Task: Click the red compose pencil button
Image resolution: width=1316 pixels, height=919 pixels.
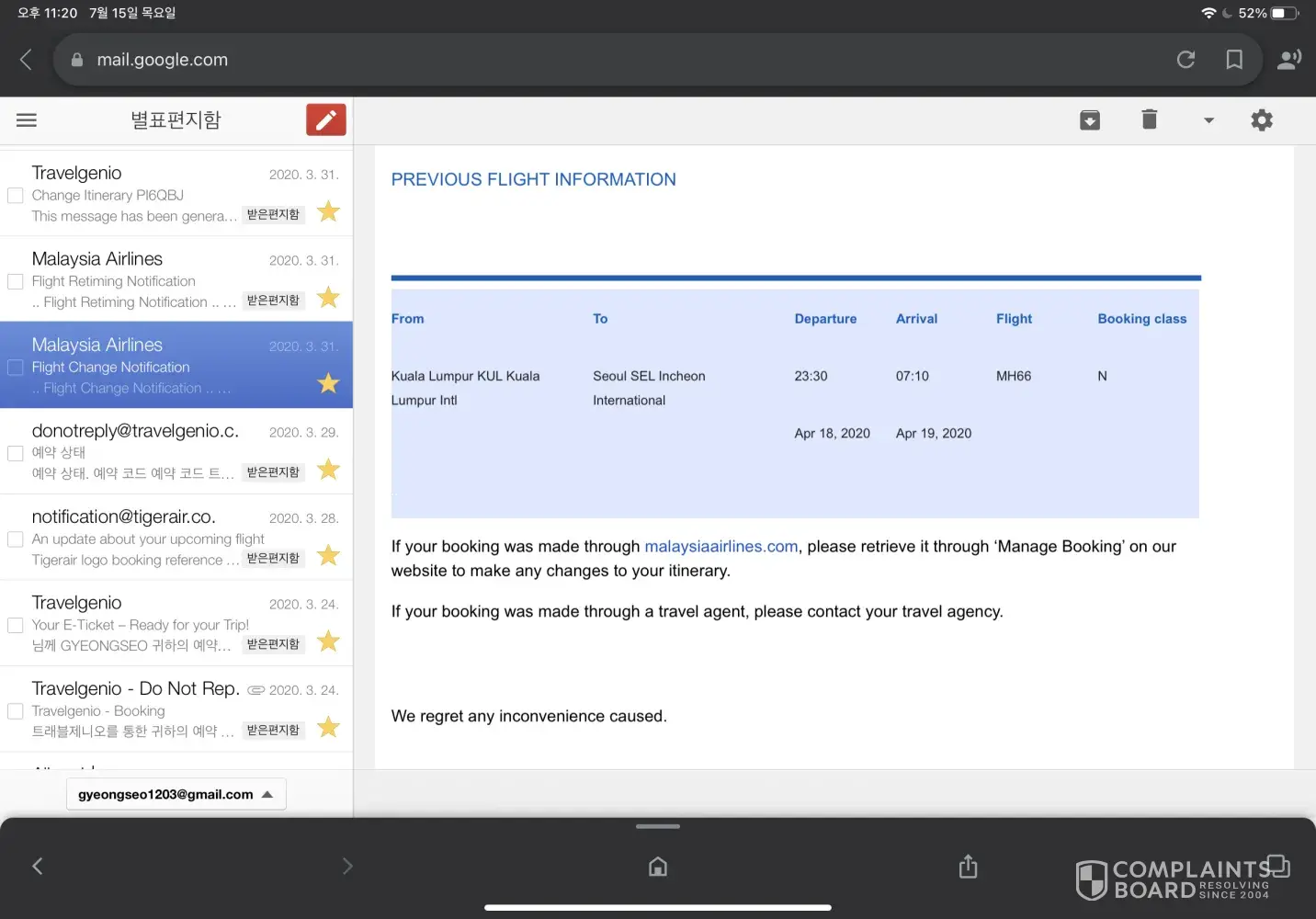Action: (x=325, y=120)
